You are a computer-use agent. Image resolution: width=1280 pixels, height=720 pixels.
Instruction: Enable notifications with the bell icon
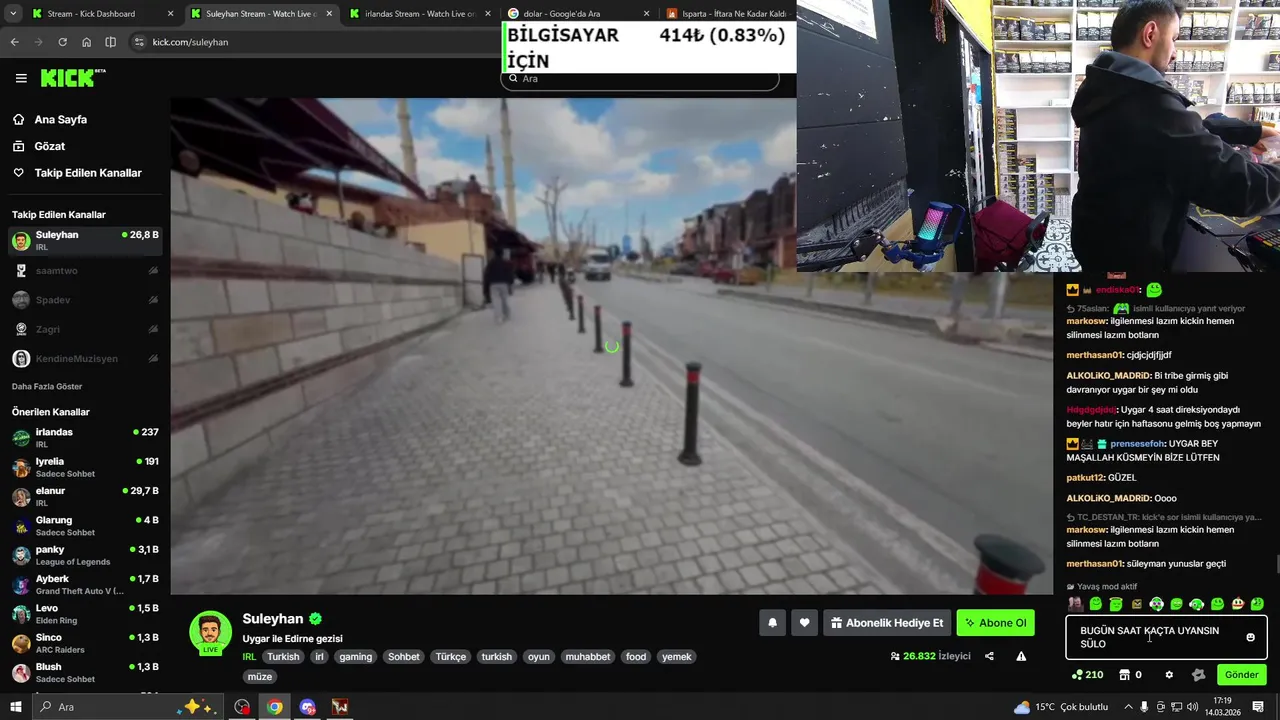point(772,623)
